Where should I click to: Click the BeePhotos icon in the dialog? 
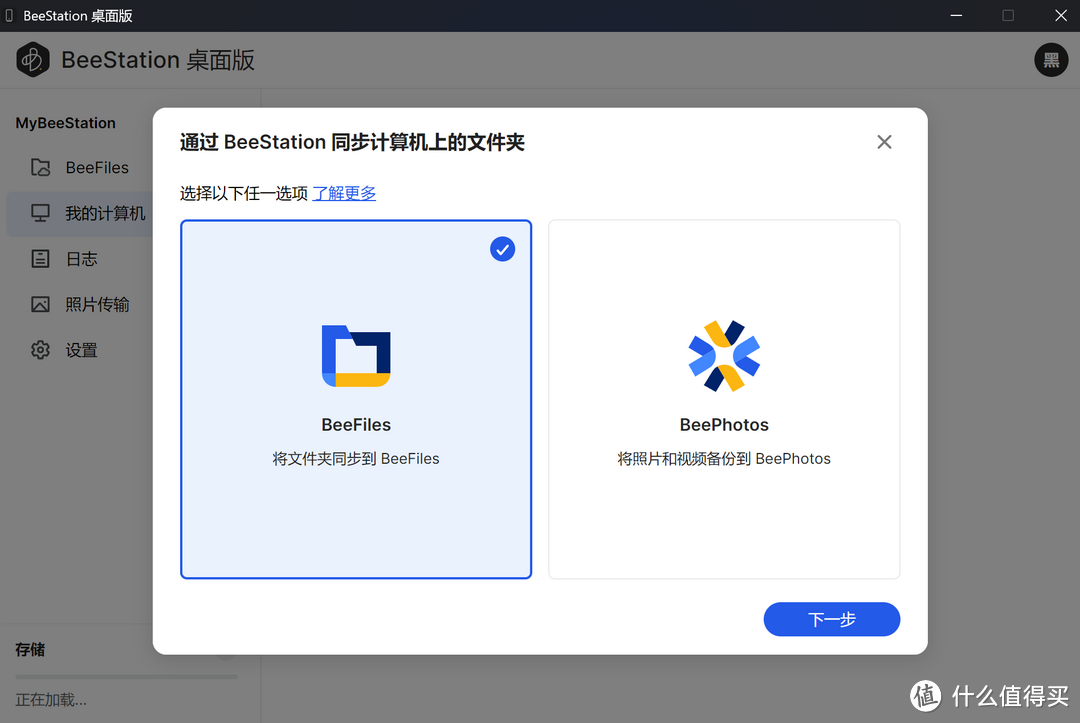[723, 355]
